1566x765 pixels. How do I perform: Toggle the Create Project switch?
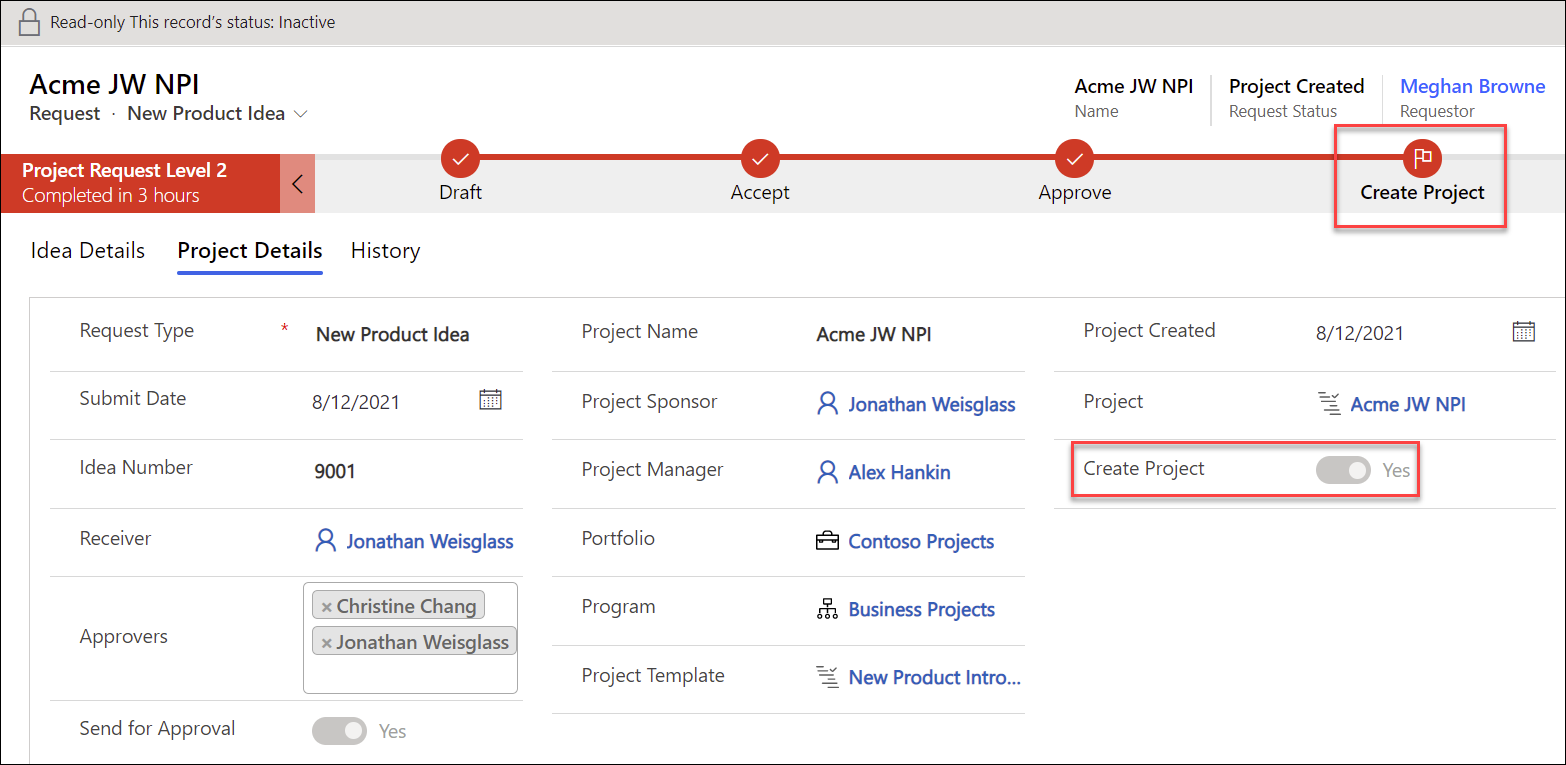(1343, 470)
